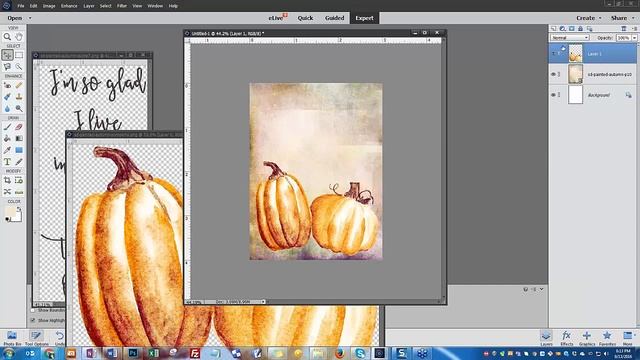Open the blend mode Normal dropdown
640x360 pixels.
click(570, 38)
